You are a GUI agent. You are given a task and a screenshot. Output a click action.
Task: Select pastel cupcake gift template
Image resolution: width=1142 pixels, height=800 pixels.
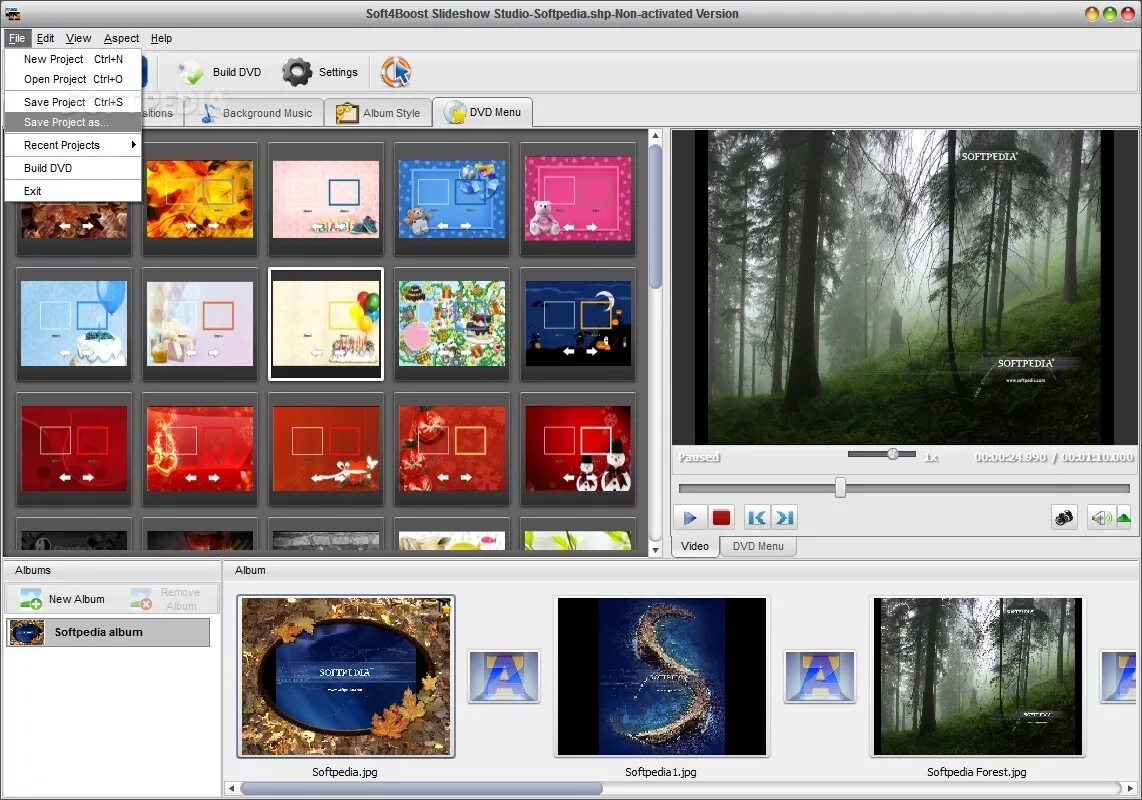(200, 324)
